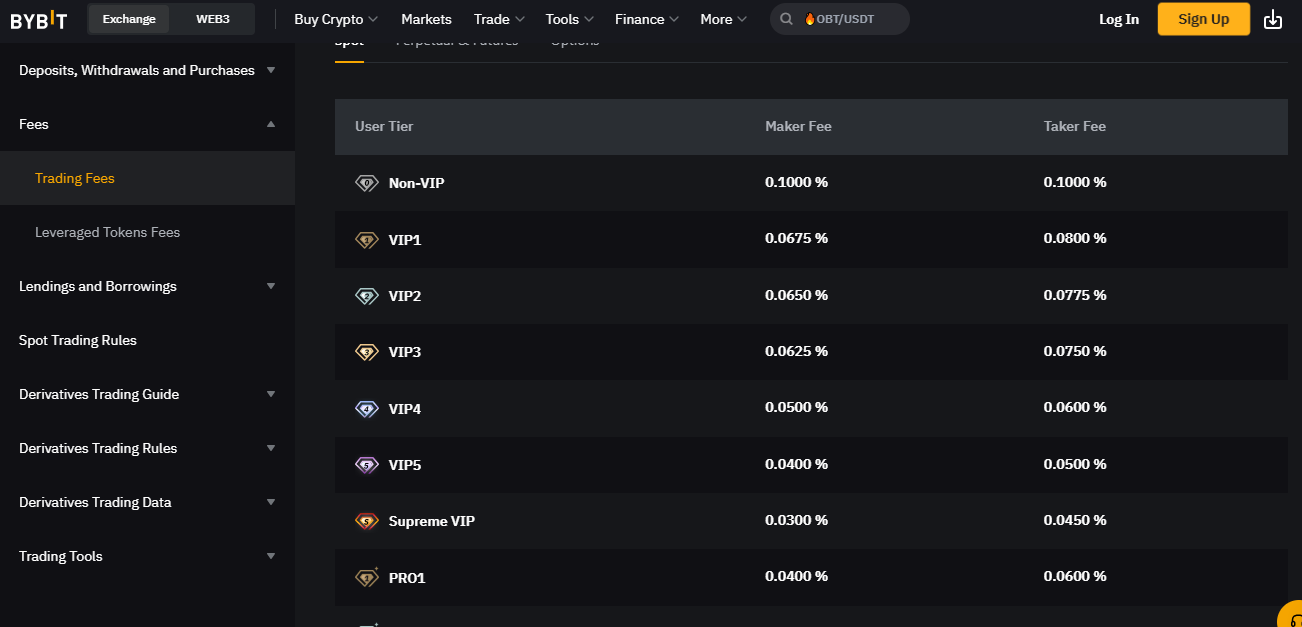Click the VIP5 tier badge icon
The image size is (1302, 627).
click(x=367, y=465)
